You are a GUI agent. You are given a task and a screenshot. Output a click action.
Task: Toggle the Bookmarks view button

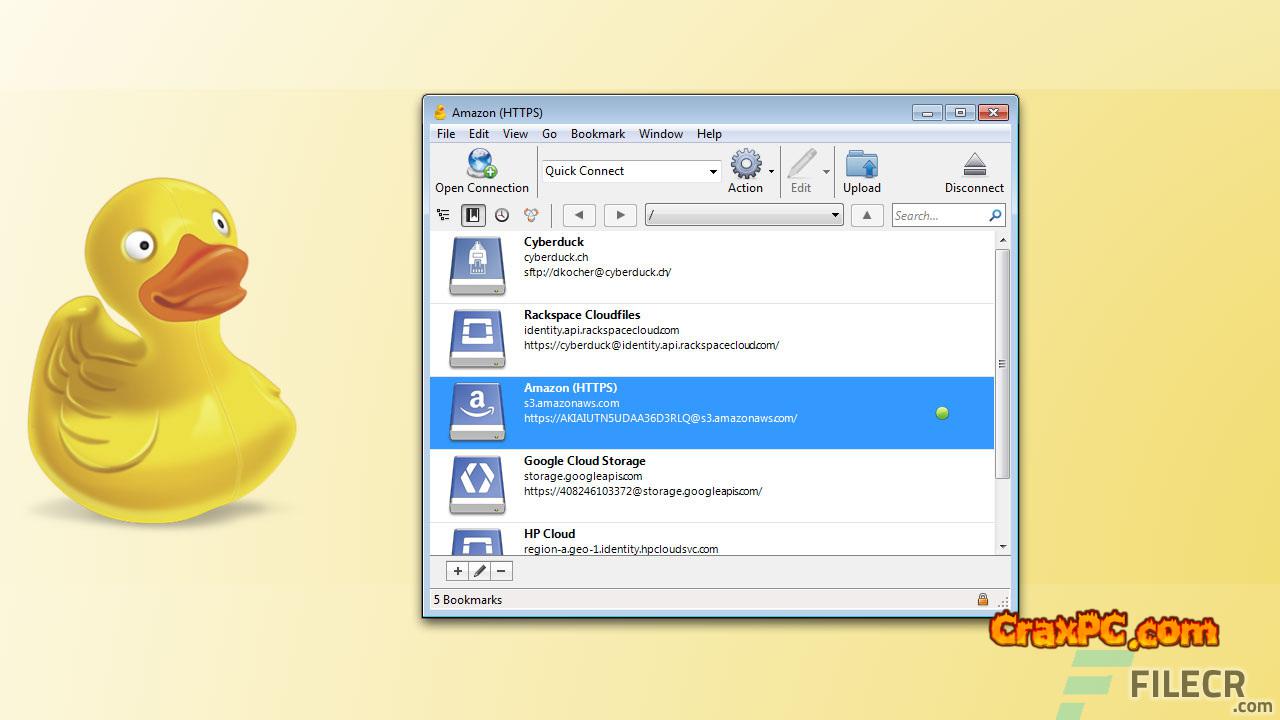tap(473, 215)
